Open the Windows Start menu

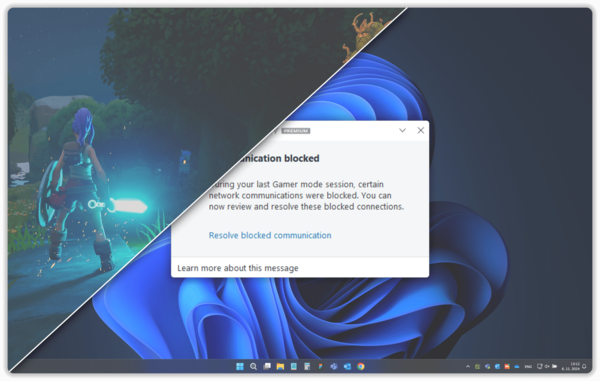click(x=240, y=366)
